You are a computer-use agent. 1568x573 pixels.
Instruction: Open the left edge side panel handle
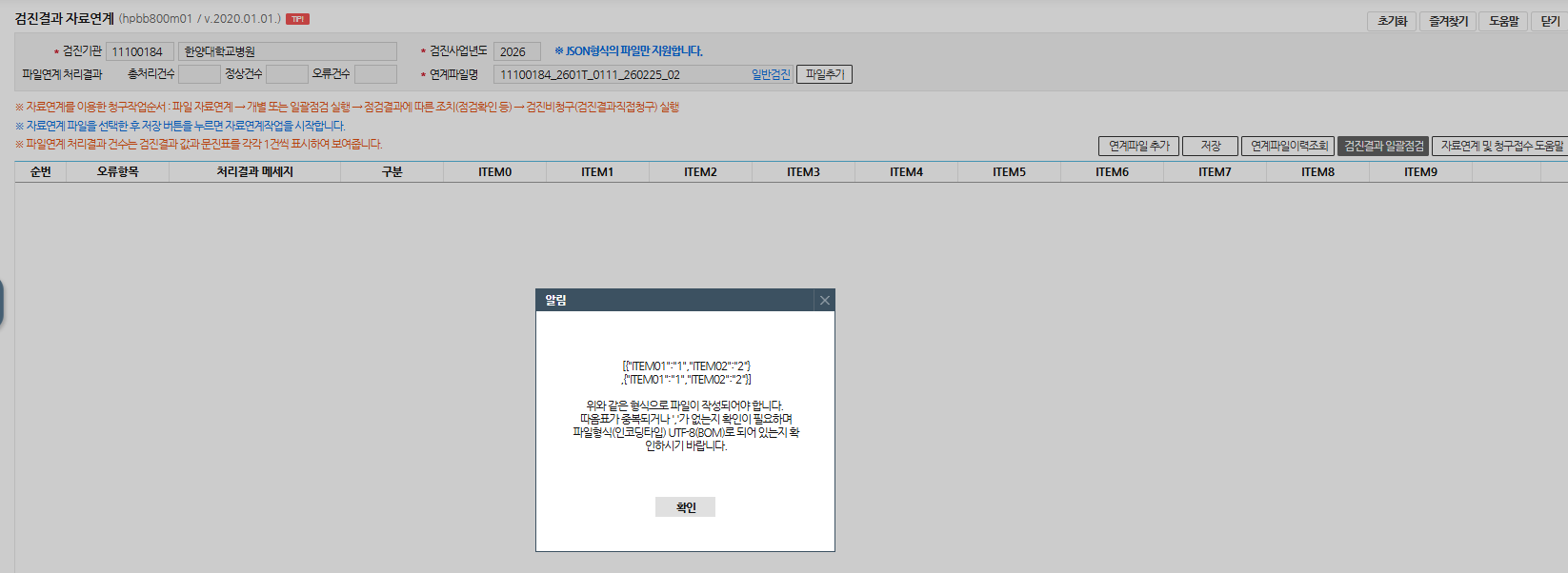(2, 303)
